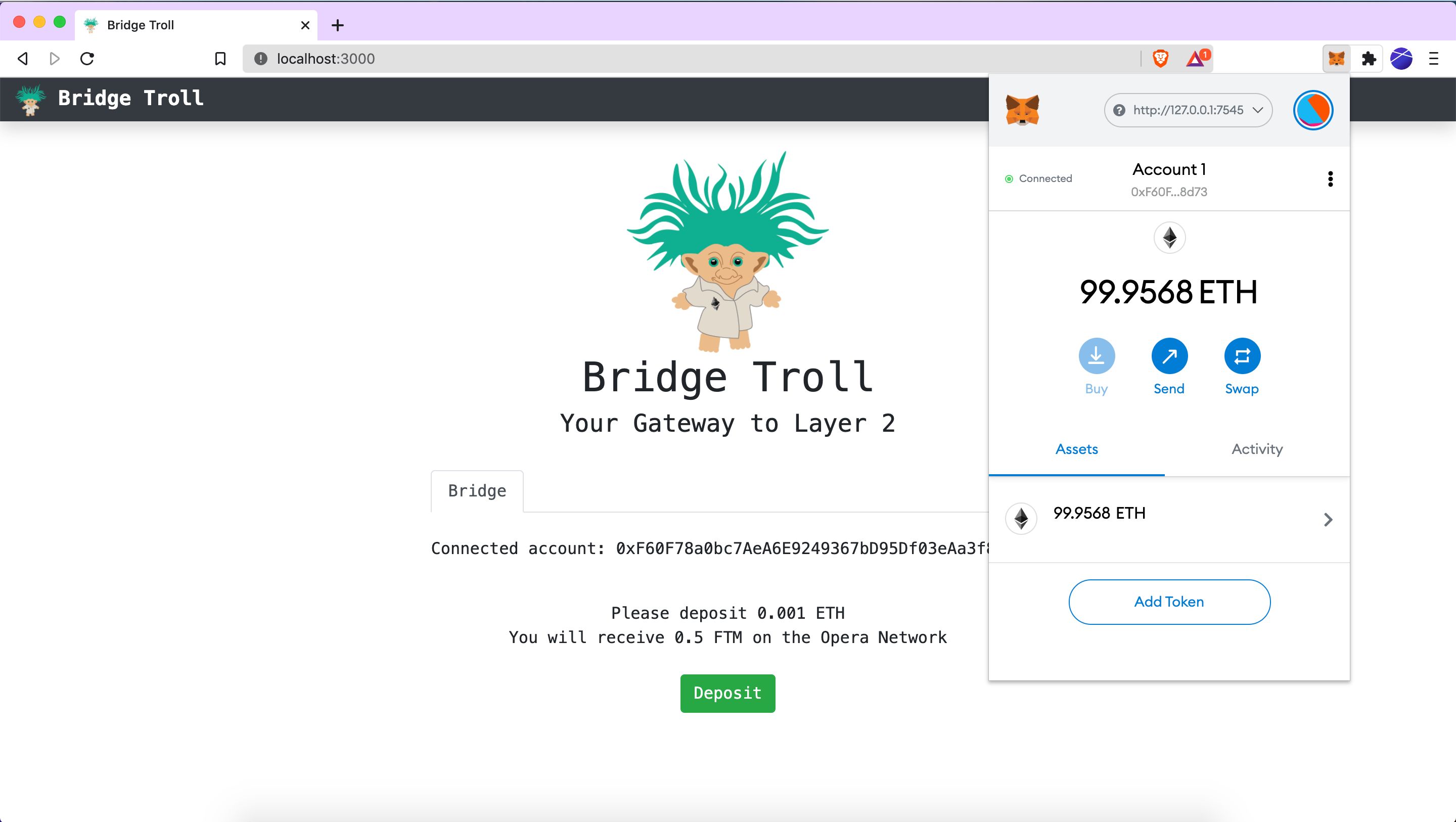Click the Send icon in MetaMask
This screenshot has width=1456, height=822.
(1168, 356)
